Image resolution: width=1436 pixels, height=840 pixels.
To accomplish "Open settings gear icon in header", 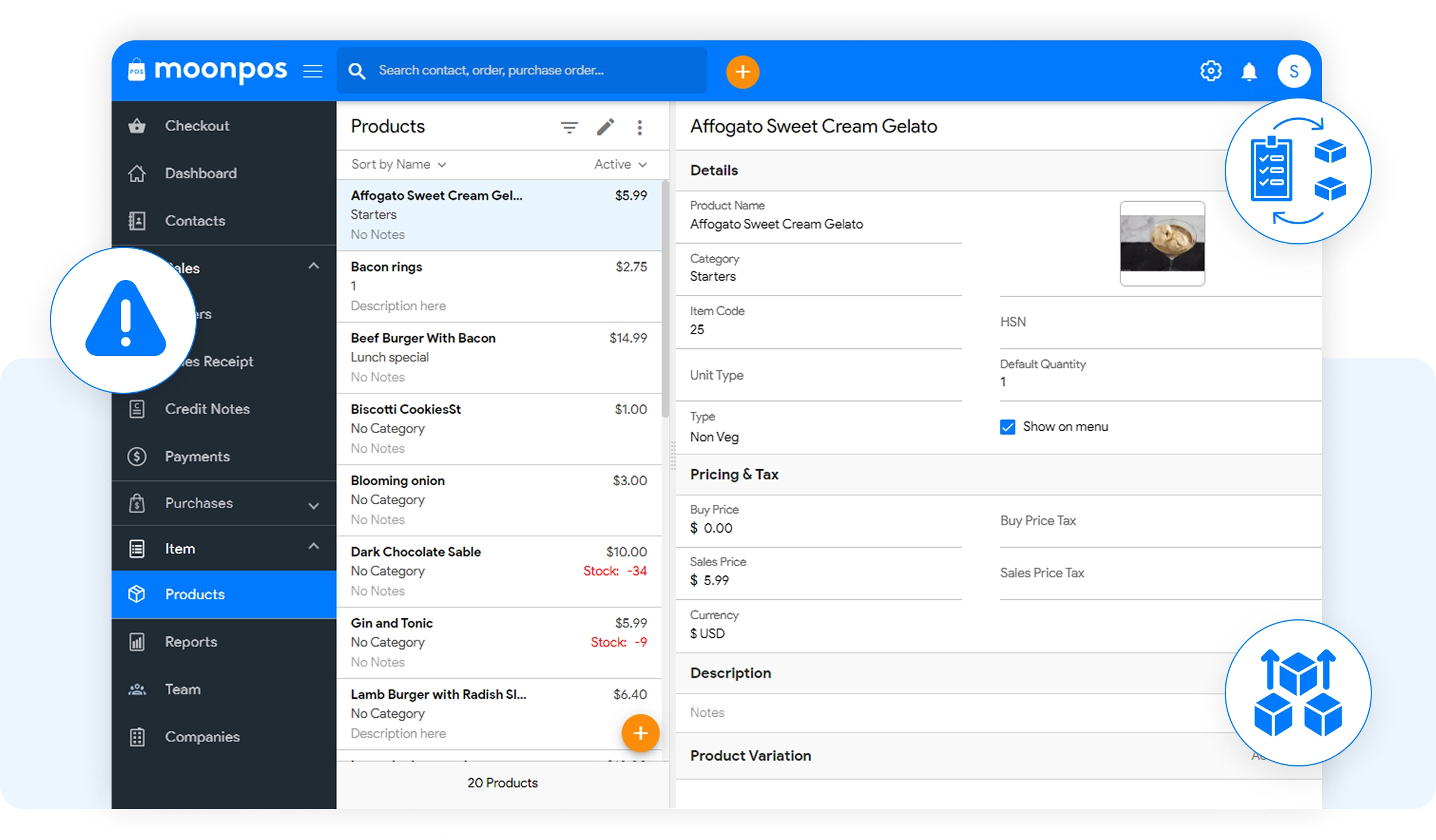I will pyautogui.click(x=1211, y=71).
